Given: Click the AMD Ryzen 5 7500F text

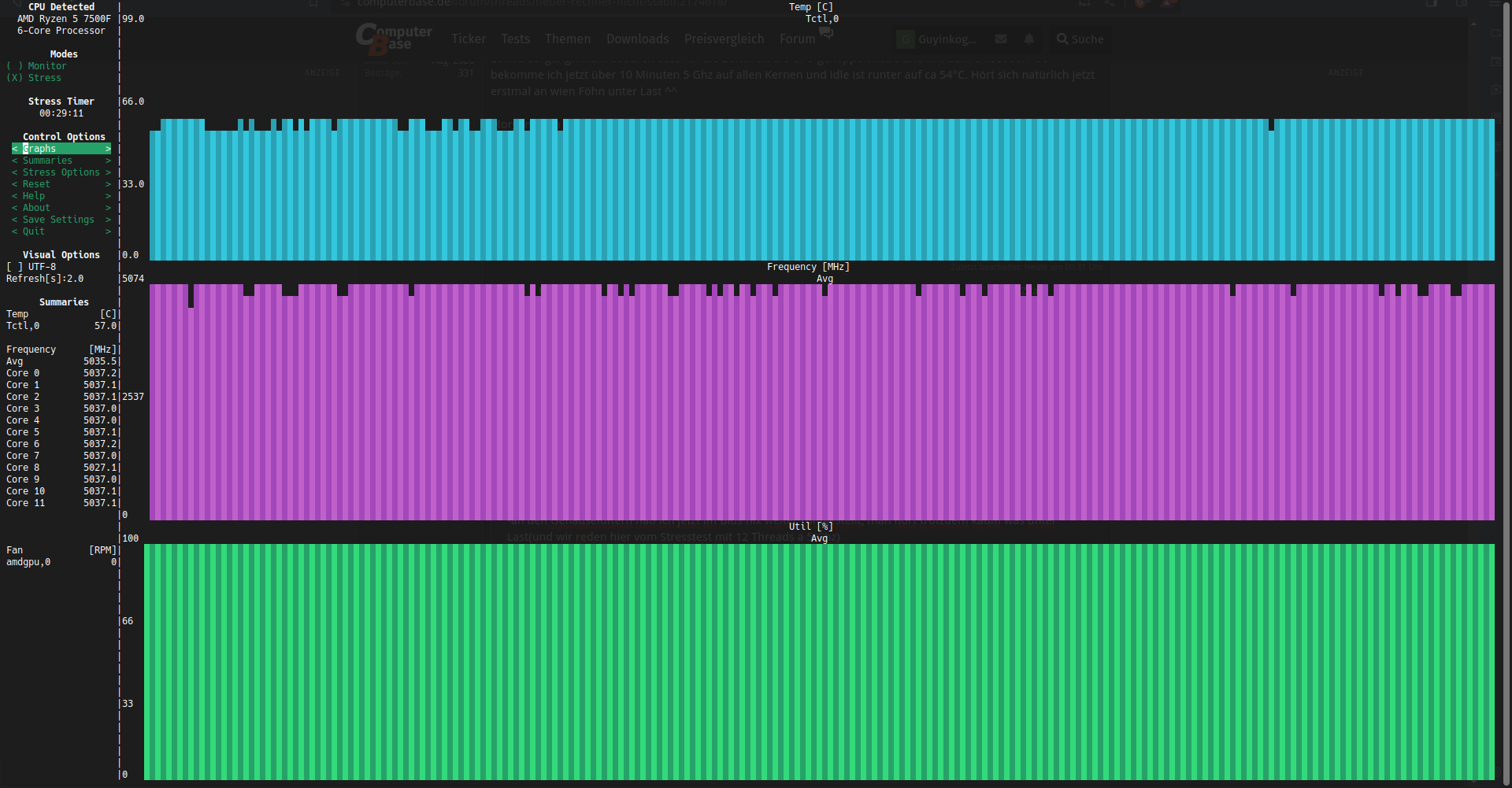Looking at the screenshot, I should (64, 19).
